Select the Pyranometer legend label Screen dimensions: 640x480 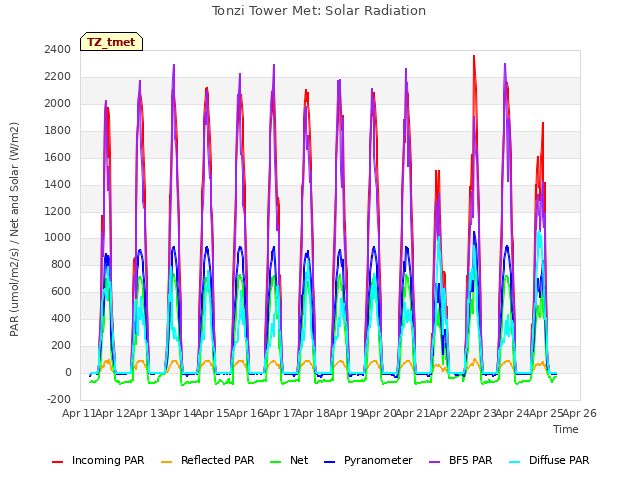click(378, 460)
